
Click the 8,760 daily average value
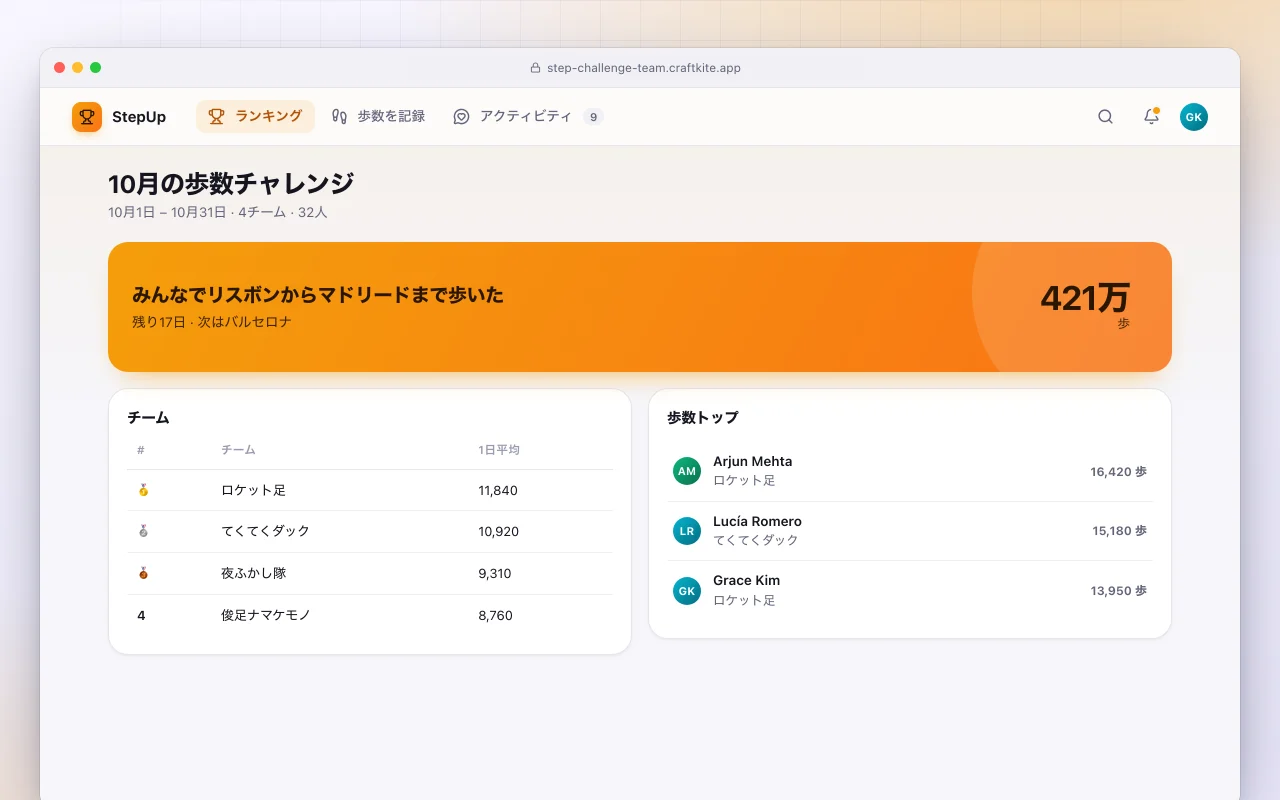coord(496,616)
